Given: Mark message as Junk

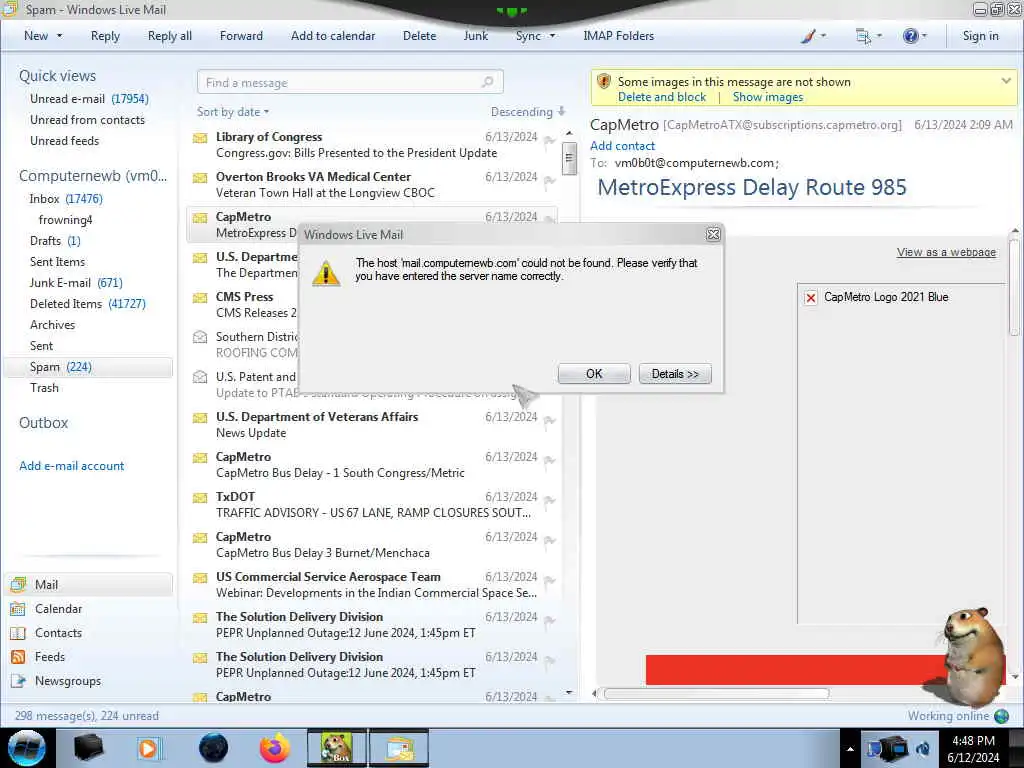Looking at the screenshot, I should tap(475, 36).
